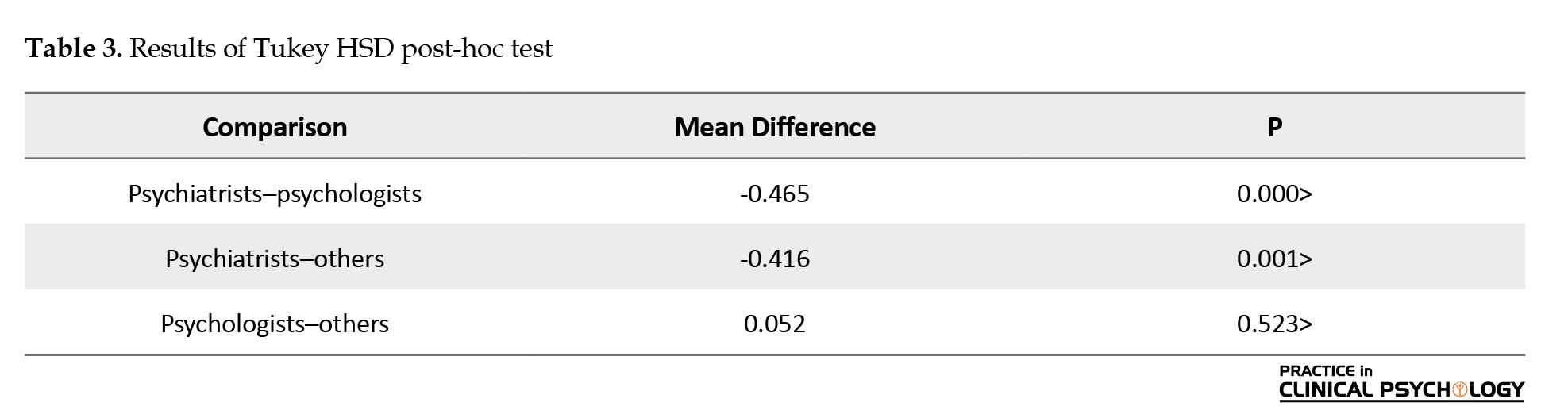Select the Comparison column header
This screenshot has width=1568, height=410.
(x=275, y=127)
